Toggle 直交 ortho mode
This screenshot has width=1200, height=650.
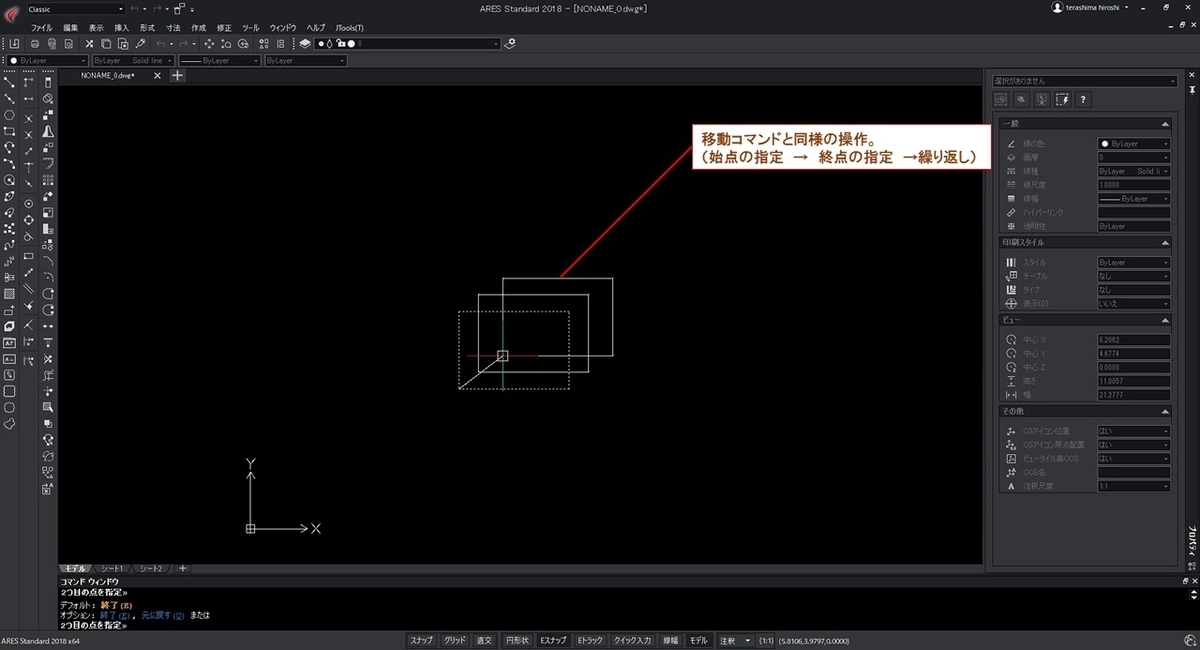pos(483,640)
